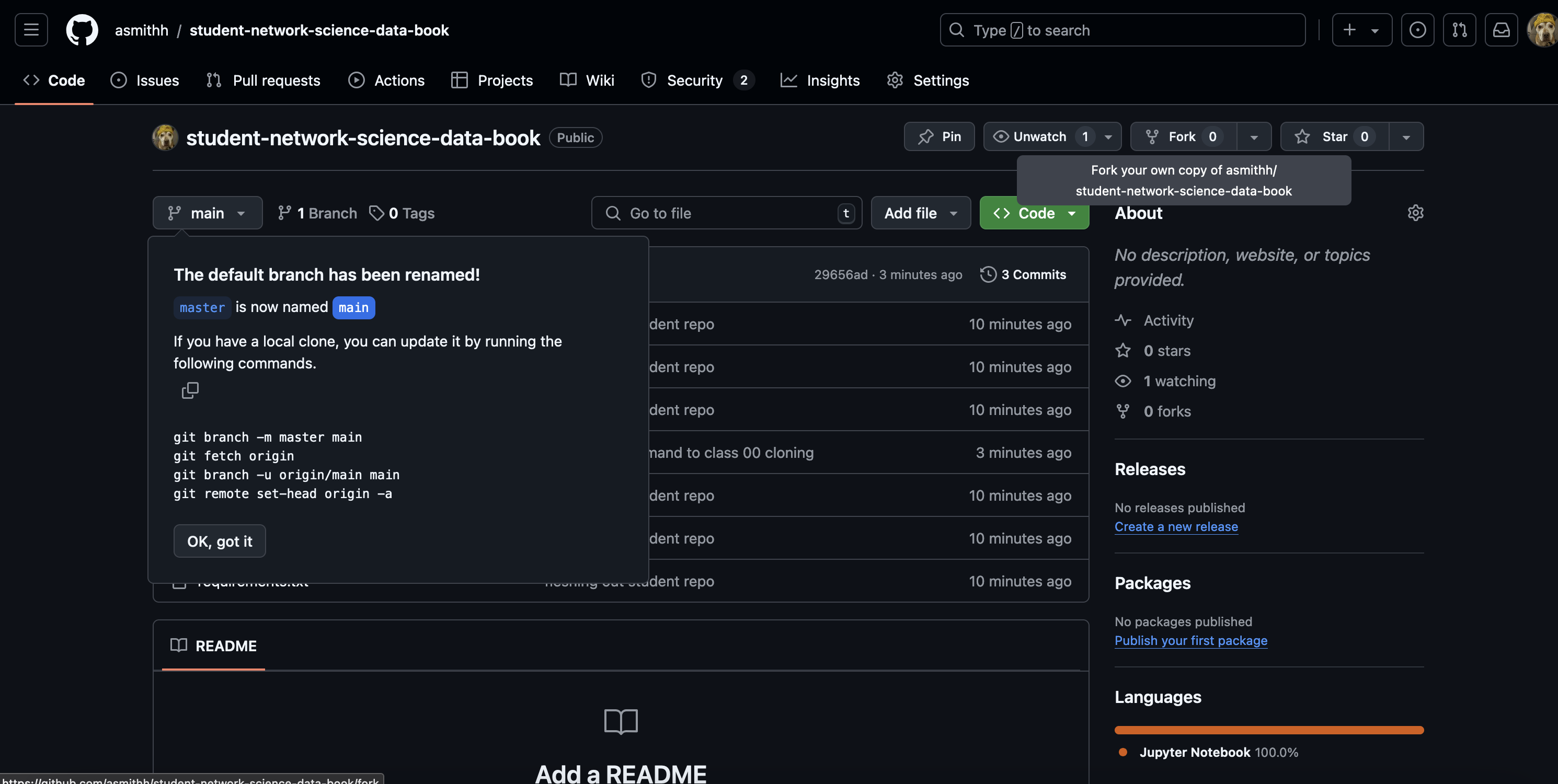The image size is (1558, 784).
Task: Open the Add file dropdown
Action: point(920,213)
